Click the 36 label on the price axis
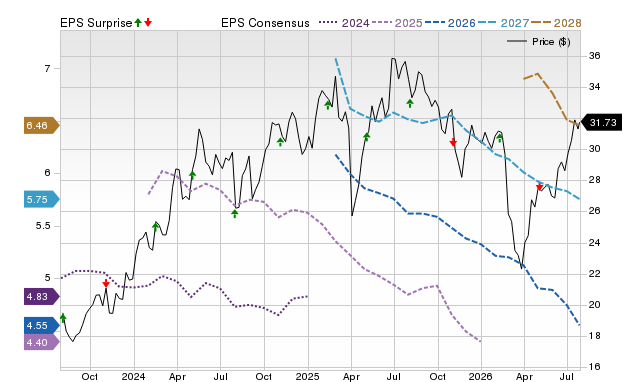The width and height of the screenshot is (640, 382). pyautogui.click(x=595, y=56)
